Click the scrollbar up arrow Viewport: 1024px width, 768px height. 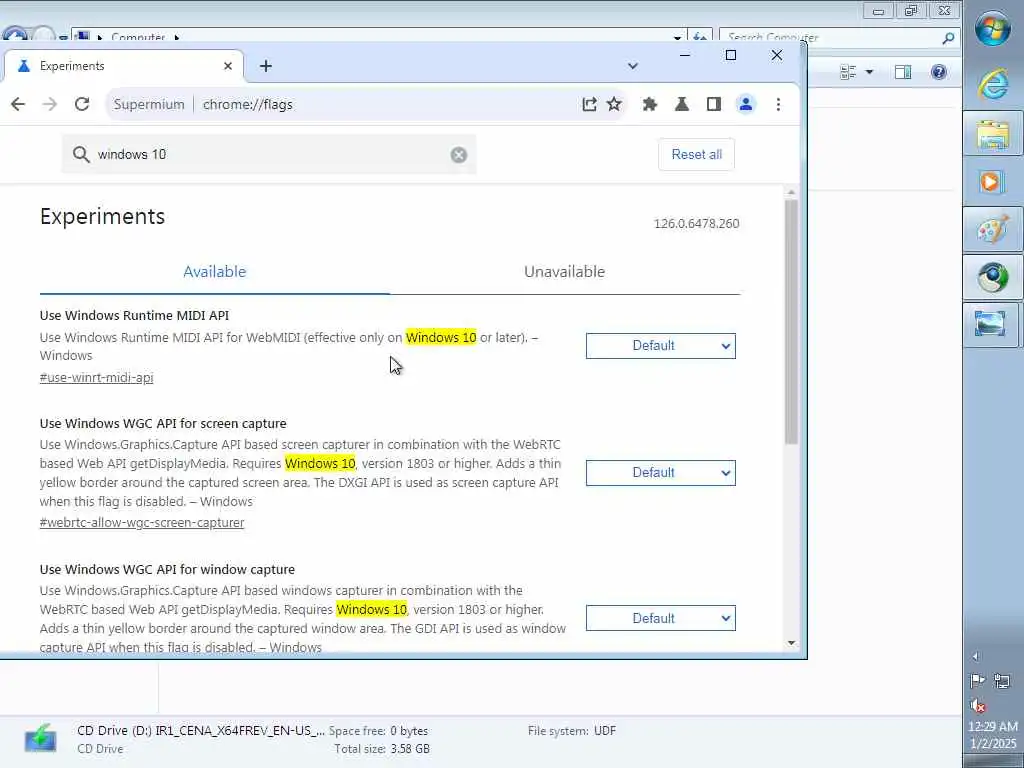click(792, 192)
